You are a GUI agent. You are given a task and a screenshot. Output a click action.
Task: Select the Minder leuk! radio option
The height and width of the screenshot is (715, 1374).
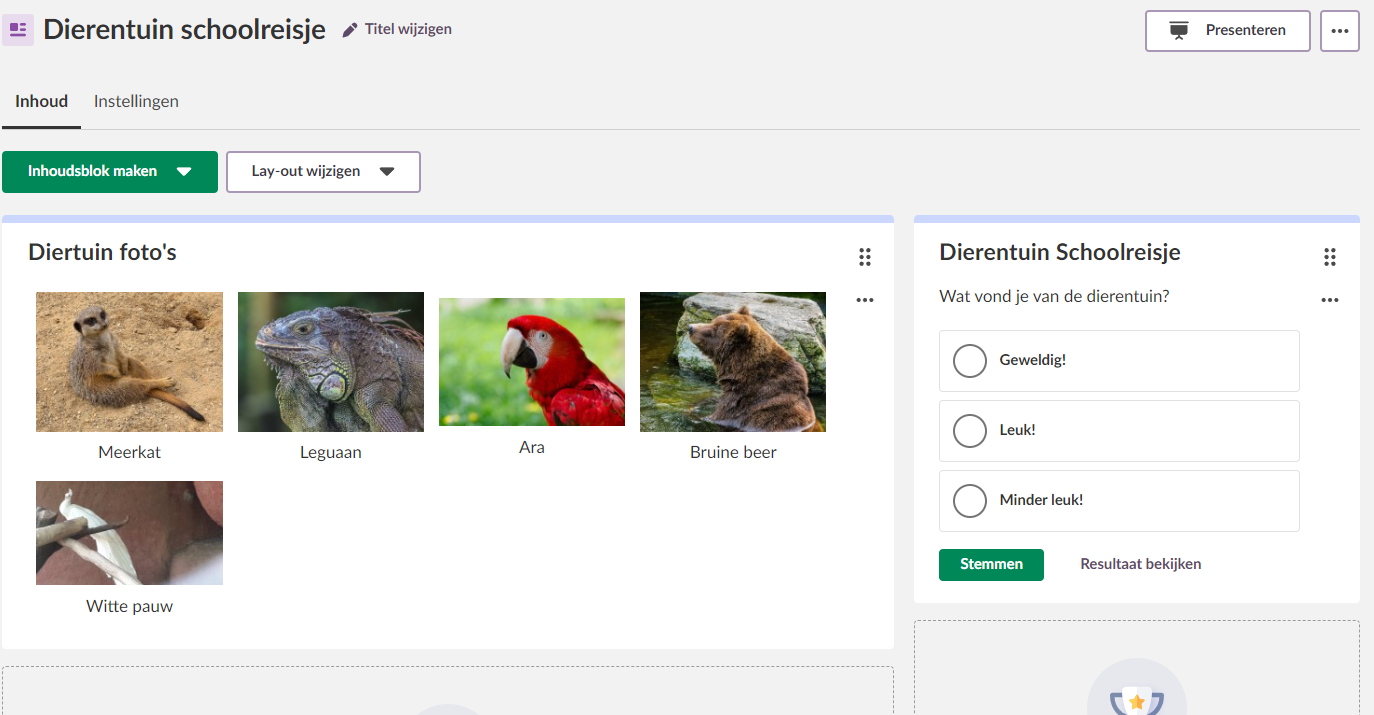click(x=970, y=500)
